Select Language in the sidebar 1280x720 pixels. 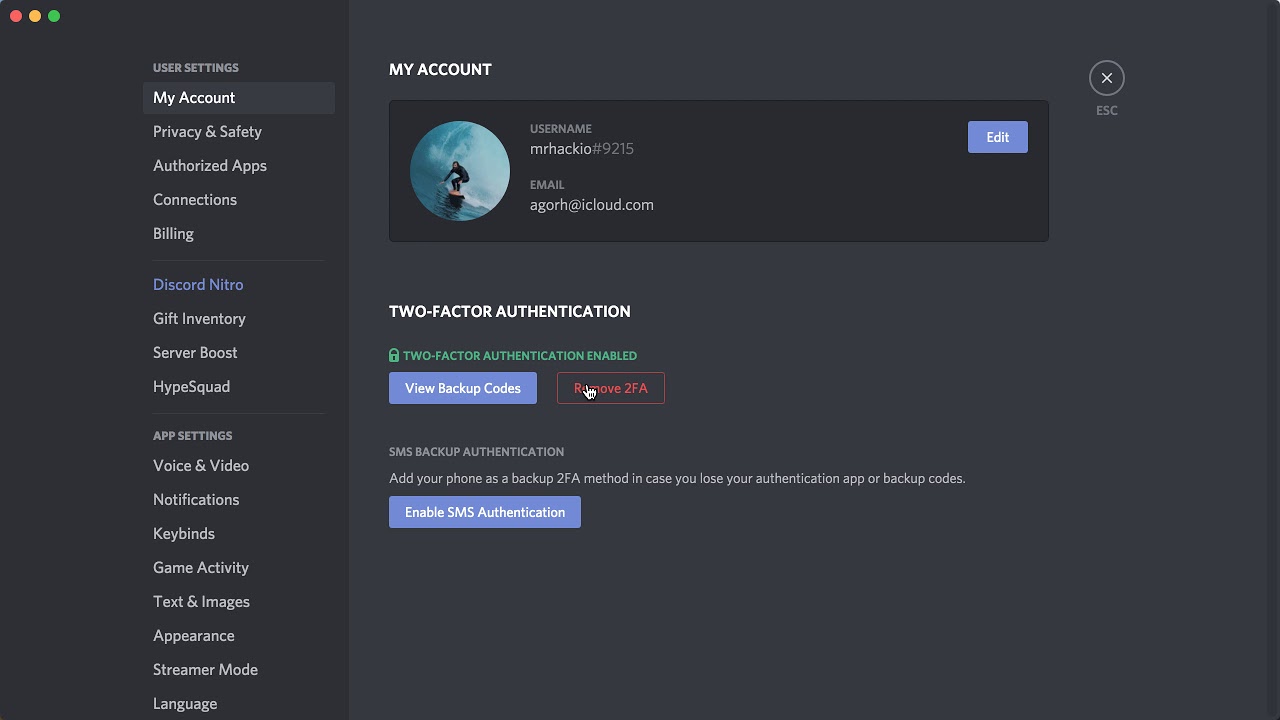click(238, 704)
